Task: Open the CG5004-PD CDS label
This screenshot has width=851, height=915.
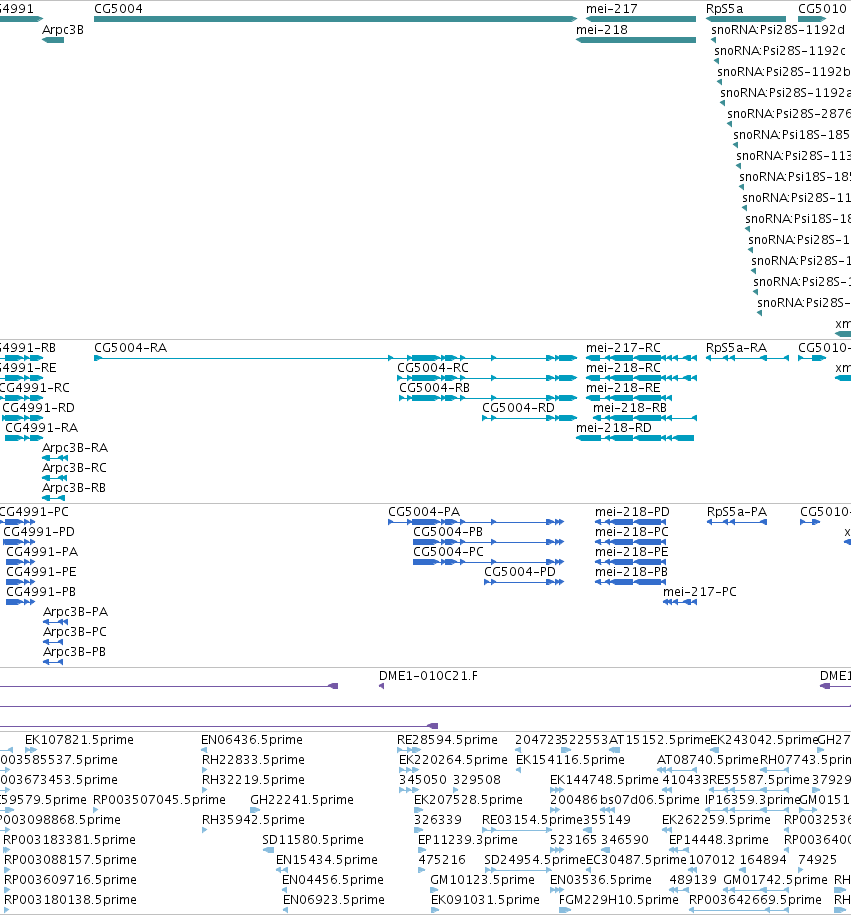Action: (x=519, y=571)
